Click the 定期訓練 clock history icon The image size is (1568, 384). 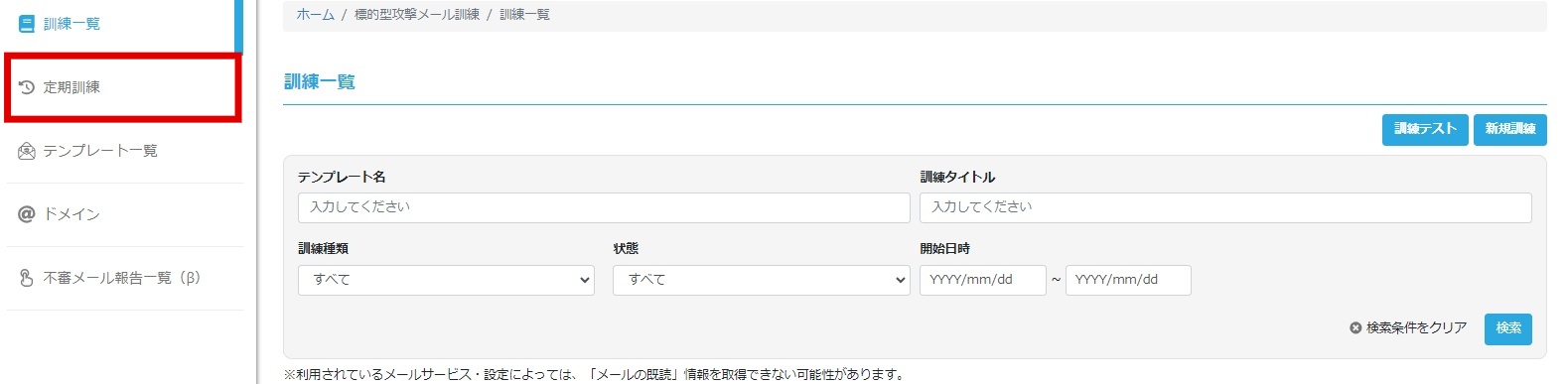click(x=27, y=87)
